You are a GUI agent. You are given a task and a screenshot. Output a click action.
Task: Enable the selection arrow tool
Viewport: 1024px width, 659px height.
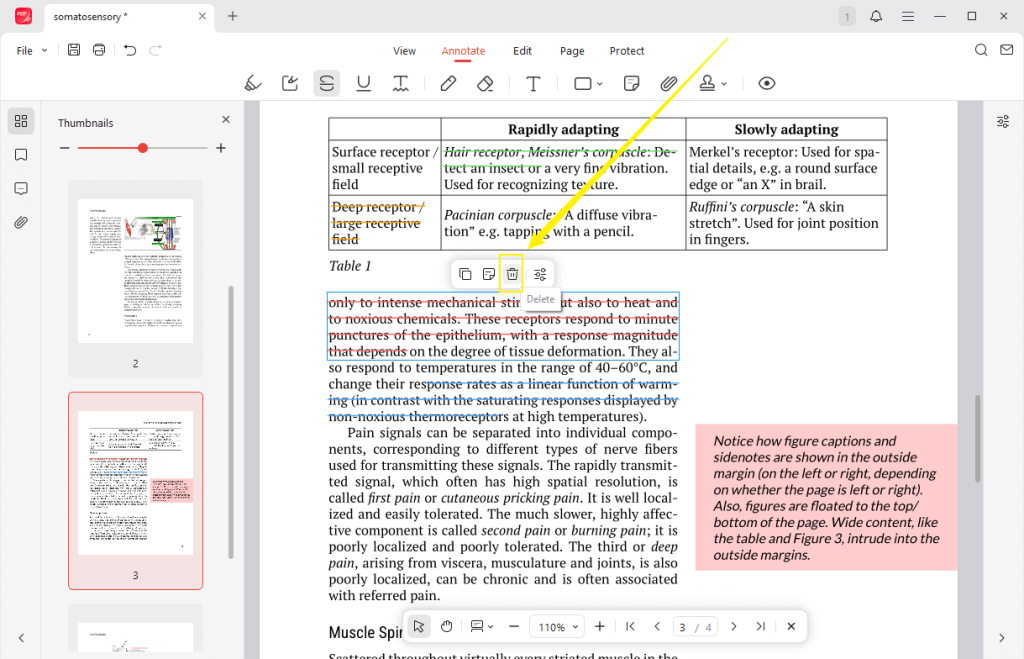click(x=418, y=626)
